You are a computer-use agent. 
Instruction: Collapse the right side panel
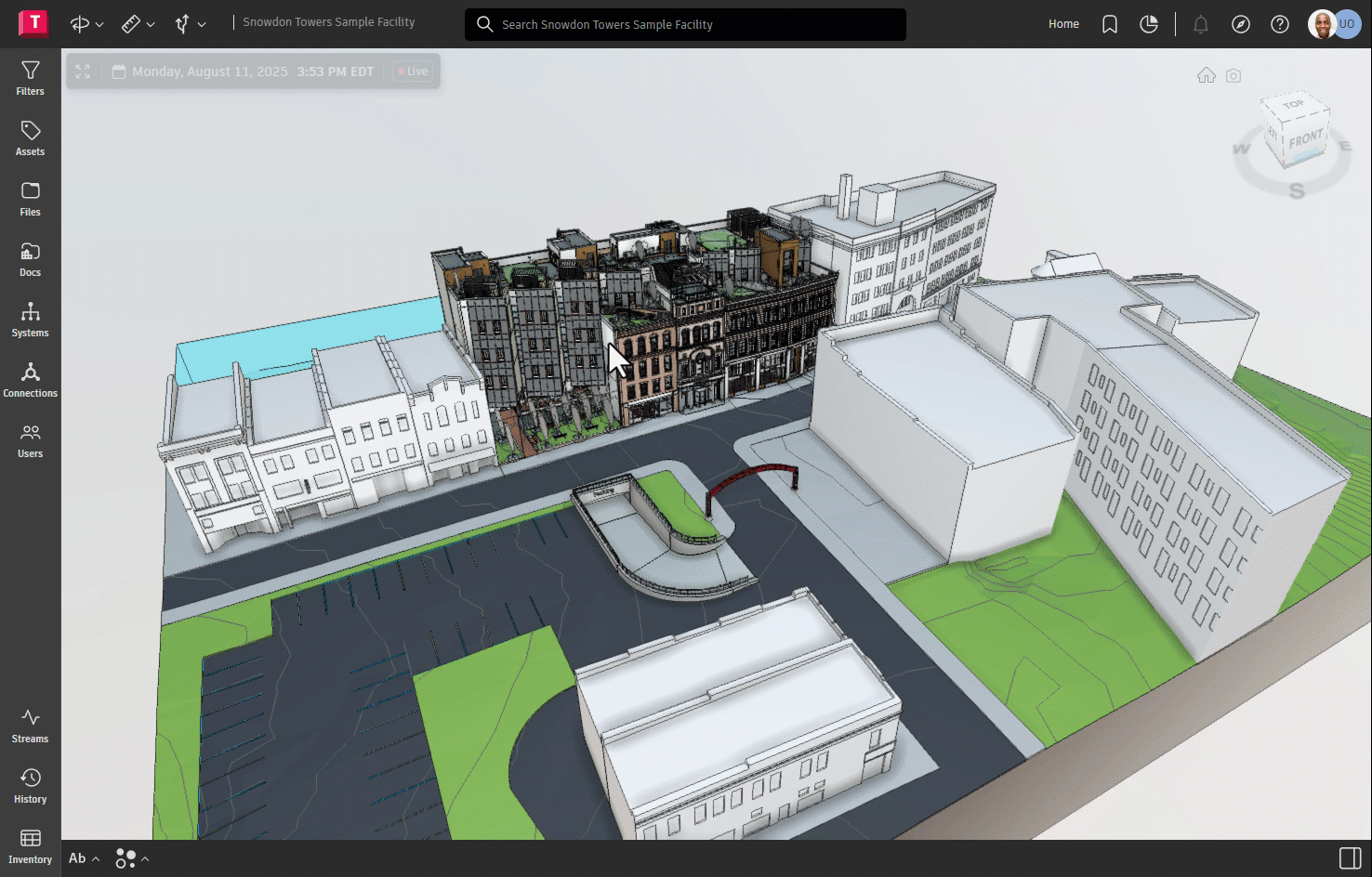click(1349, 857)
